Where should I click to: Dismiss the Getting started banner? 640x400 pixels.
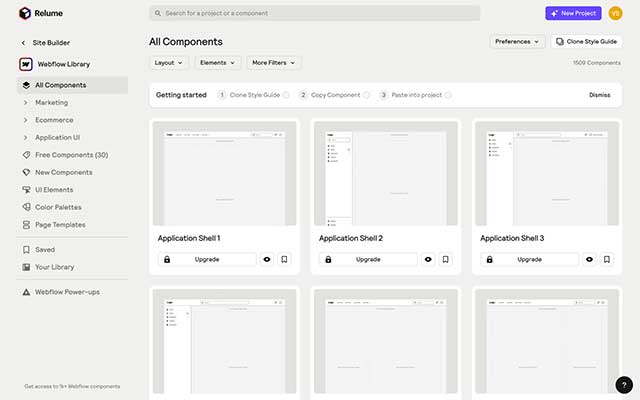click(x=599, y=95)
